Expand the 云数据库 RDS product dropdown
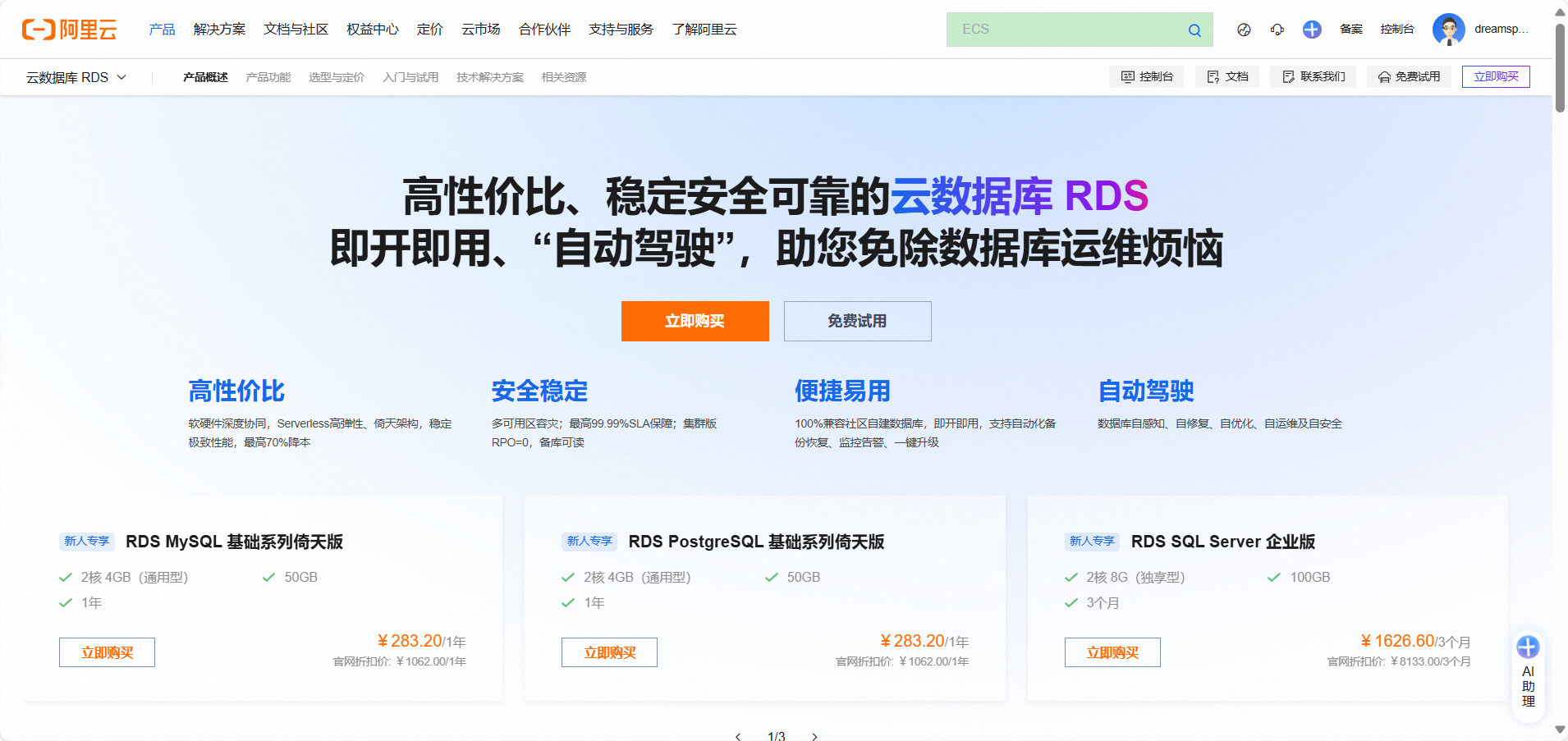 coord(77,76)
